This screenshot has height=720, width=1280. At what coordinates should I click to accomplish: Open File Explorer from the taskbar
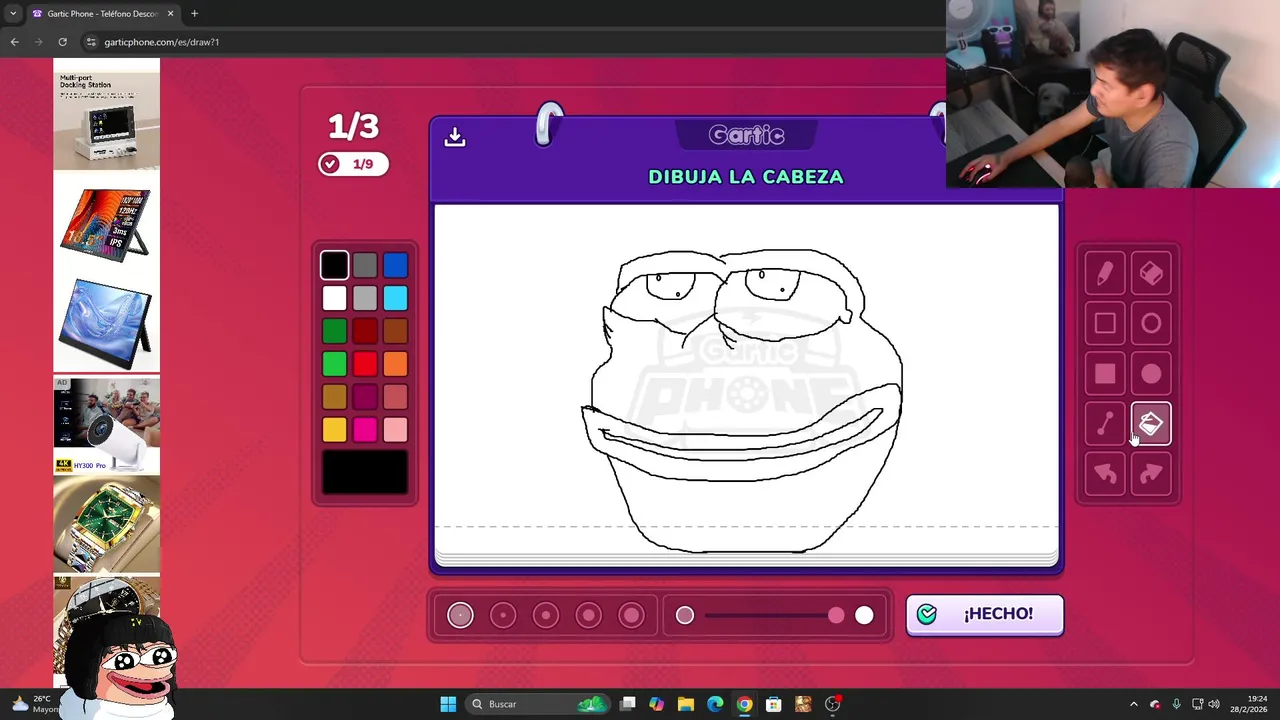click(686, 704)
